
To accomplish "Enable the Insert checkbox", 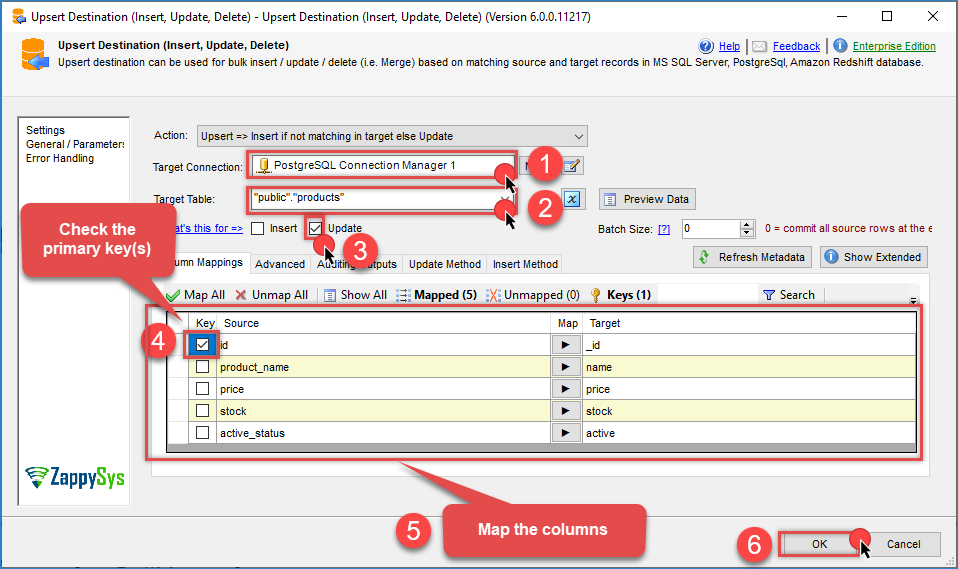I will point(258,228).
